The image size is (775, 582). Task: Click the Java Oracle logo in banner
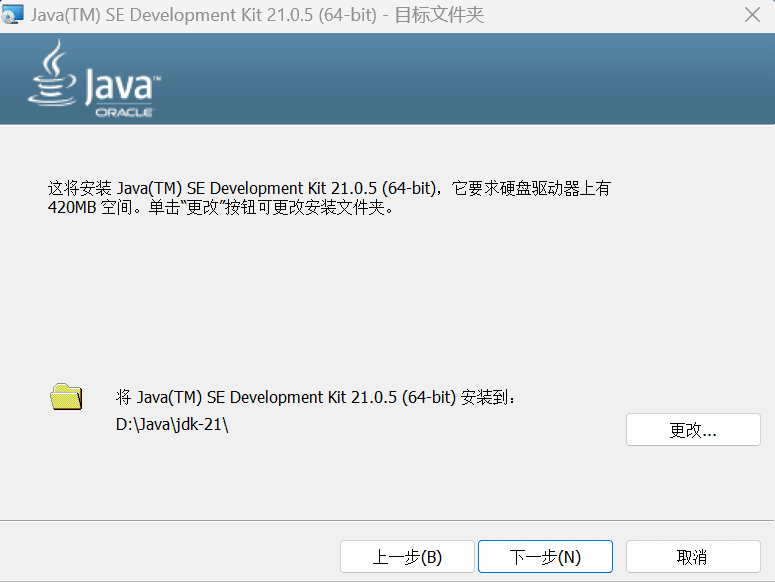(94, 79)
